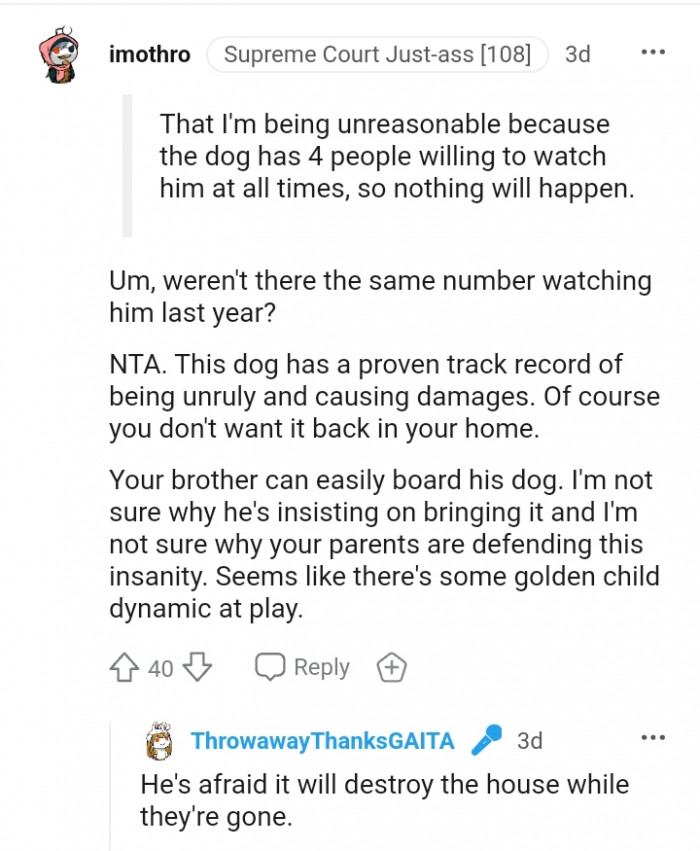The height and width of the screenshot is (851, 700).
Task: Upvote imothro's comment
Action: 126,667
